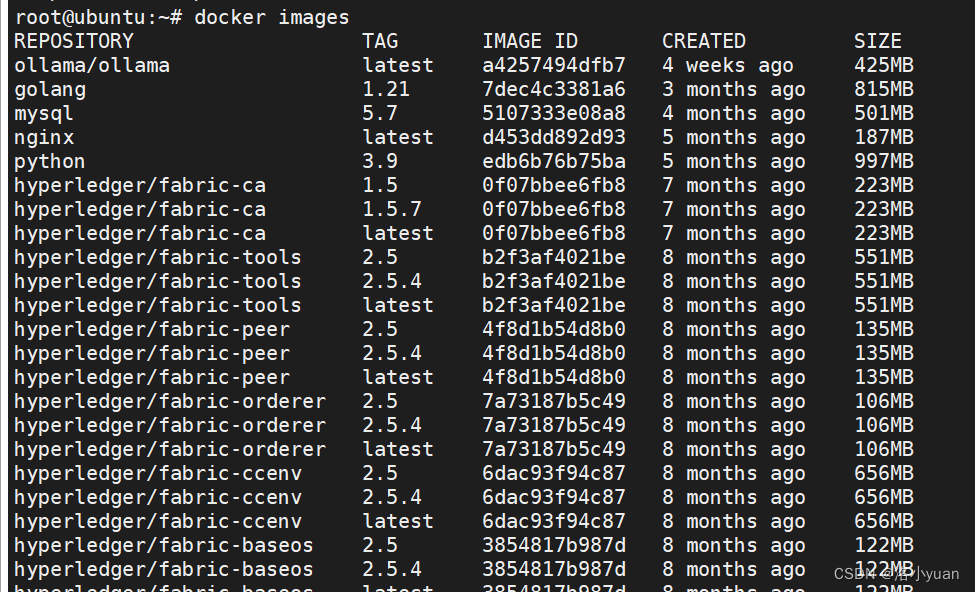Image resolution: width=975 pixels, height=592 pixels.
Task: Click the 425MB size value
Action: tap(884, 66)
